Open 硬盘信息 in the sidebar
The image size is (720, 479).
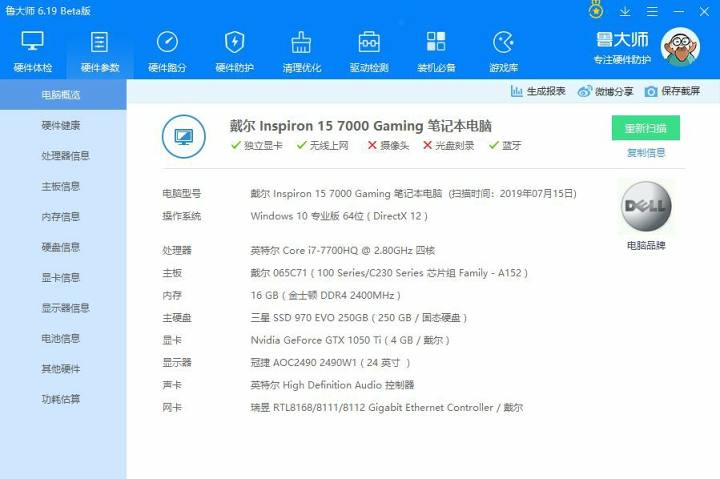61,247
